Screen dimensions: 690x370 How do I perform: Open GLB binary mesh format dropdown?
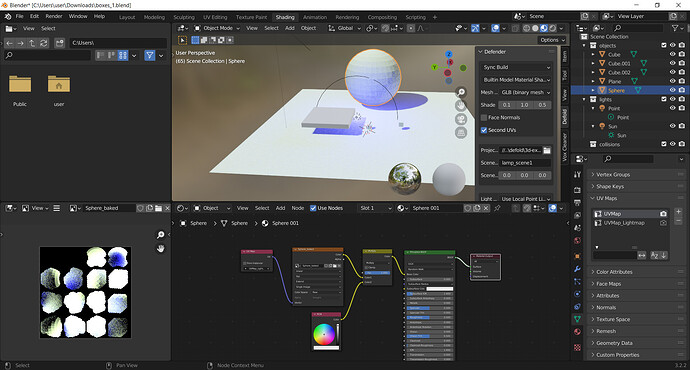525,92
